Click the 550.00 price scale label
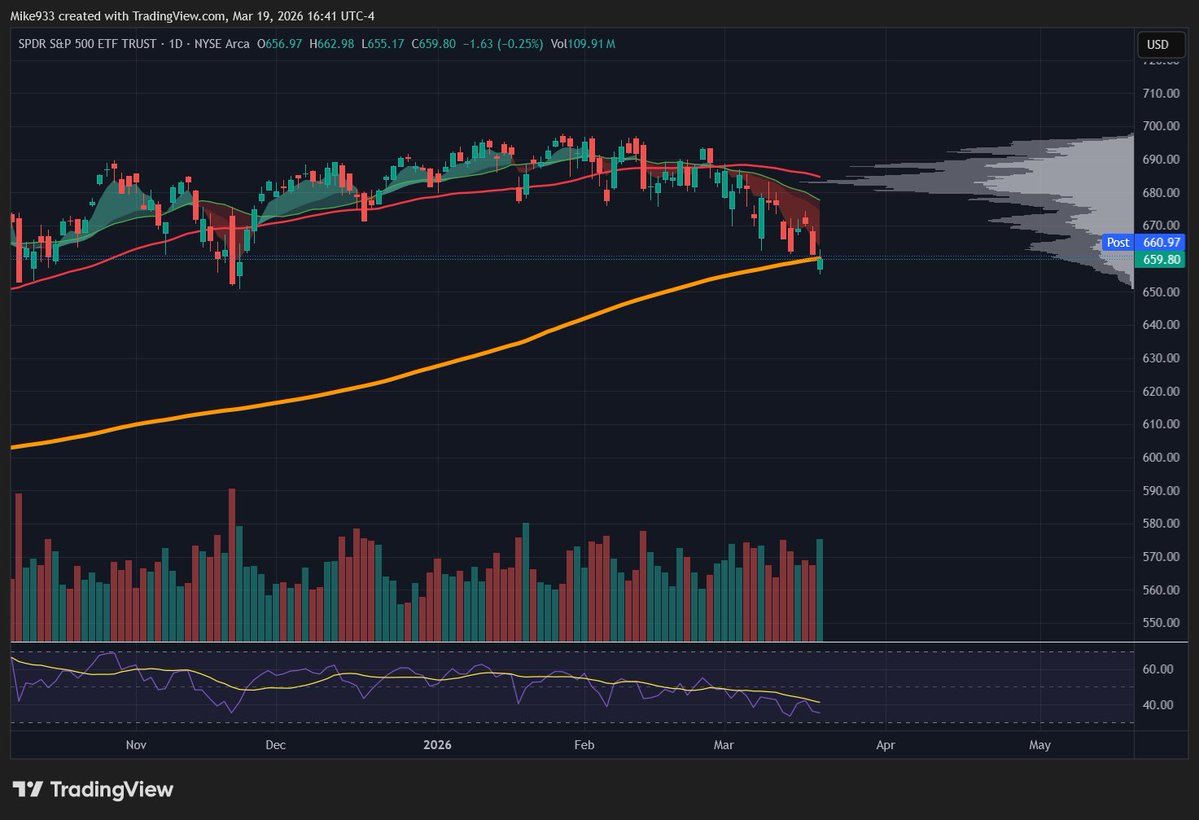Viewport: 1199px width, 820px height. pos(1161,623)
